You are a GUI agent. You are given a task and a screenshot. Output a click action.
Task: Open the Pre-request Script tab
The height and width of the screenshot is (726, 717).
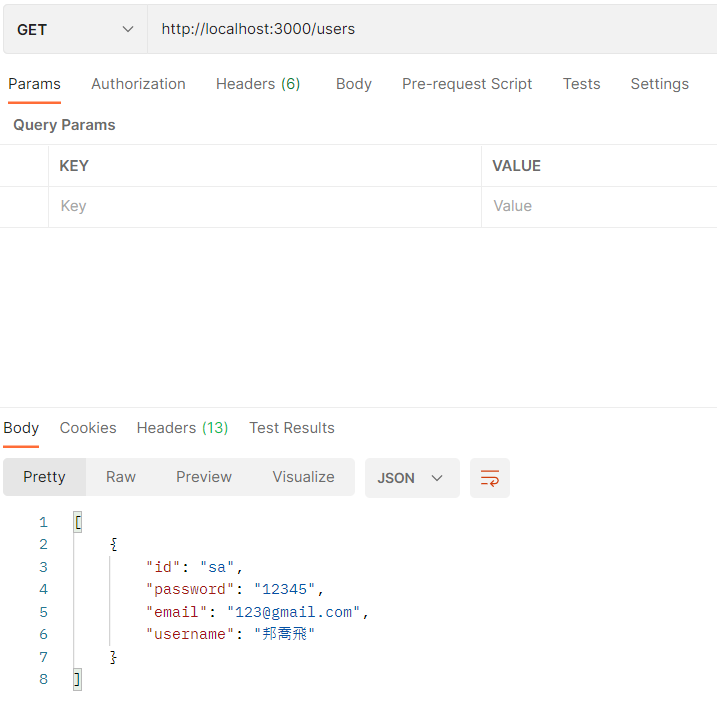click(x=467, y=84)
